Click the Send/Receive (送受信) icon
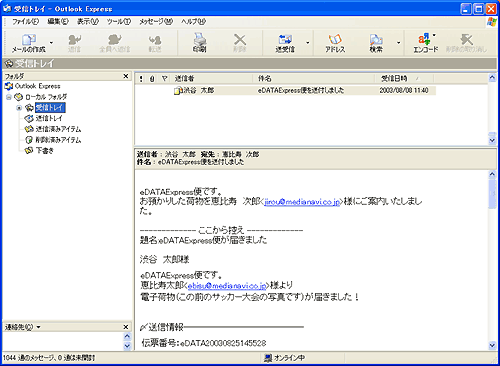The height and width of the screenshot is (366, 500). tap(285, 39)
